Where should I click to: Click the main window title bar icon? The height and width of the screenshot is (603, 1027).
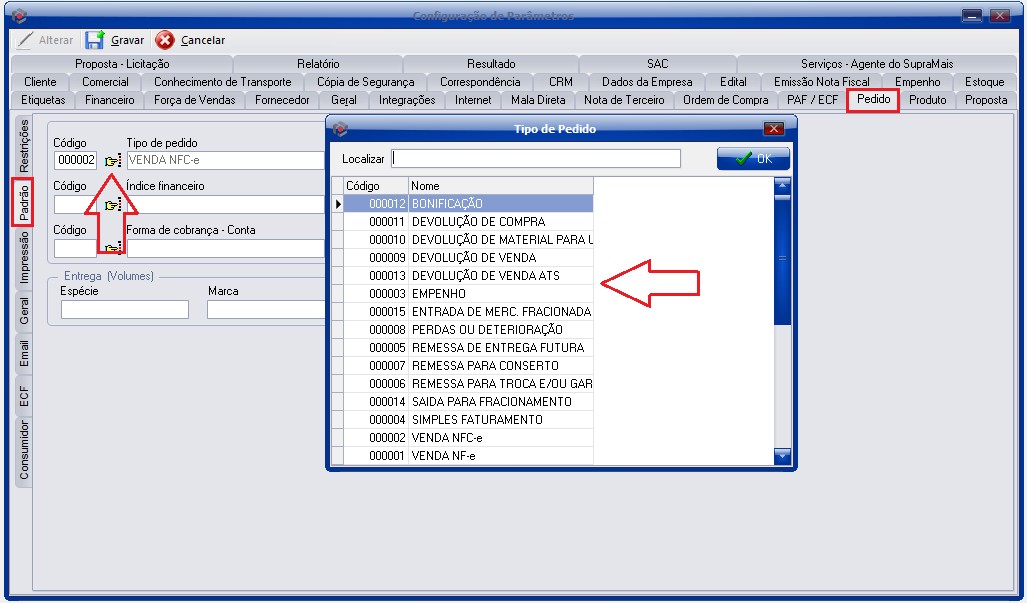[x=16, y=15]
